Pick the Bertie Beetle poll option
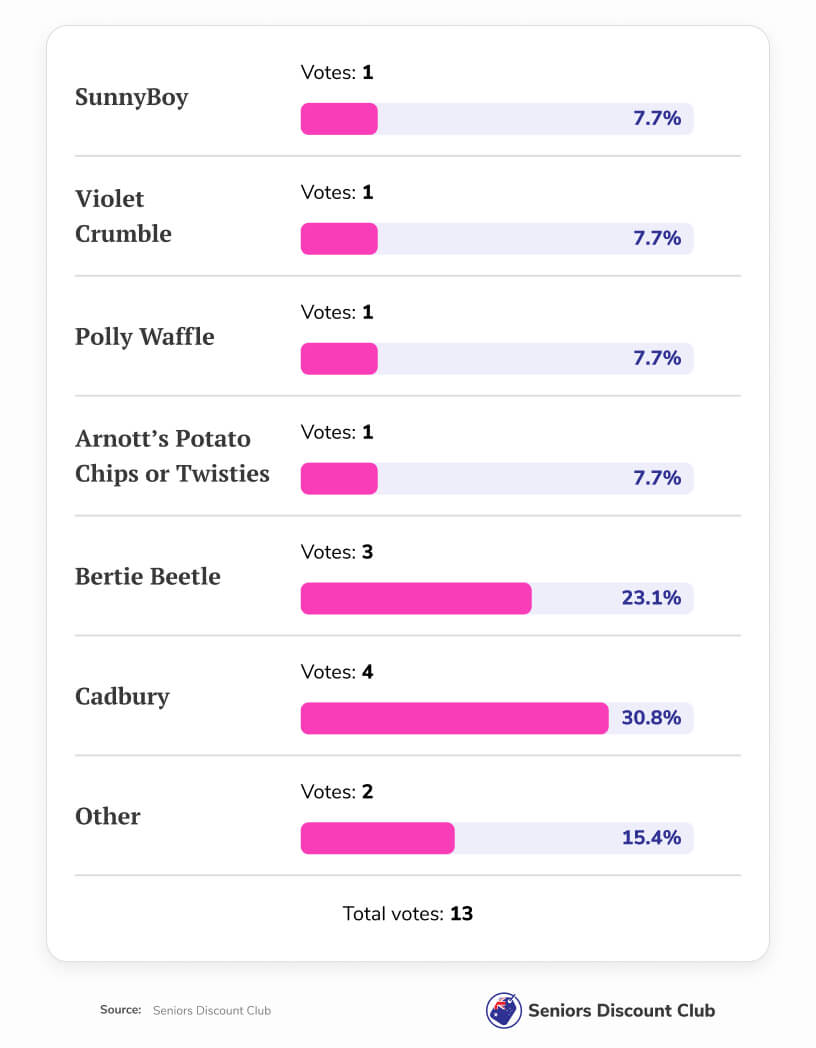This screenshot has width=816, height=1048. coord(147,576)
